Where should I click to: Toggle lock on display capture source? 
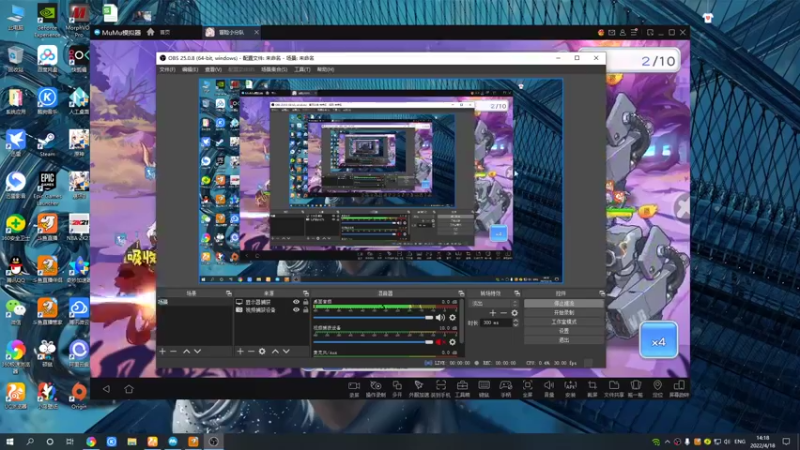[306, 302]
